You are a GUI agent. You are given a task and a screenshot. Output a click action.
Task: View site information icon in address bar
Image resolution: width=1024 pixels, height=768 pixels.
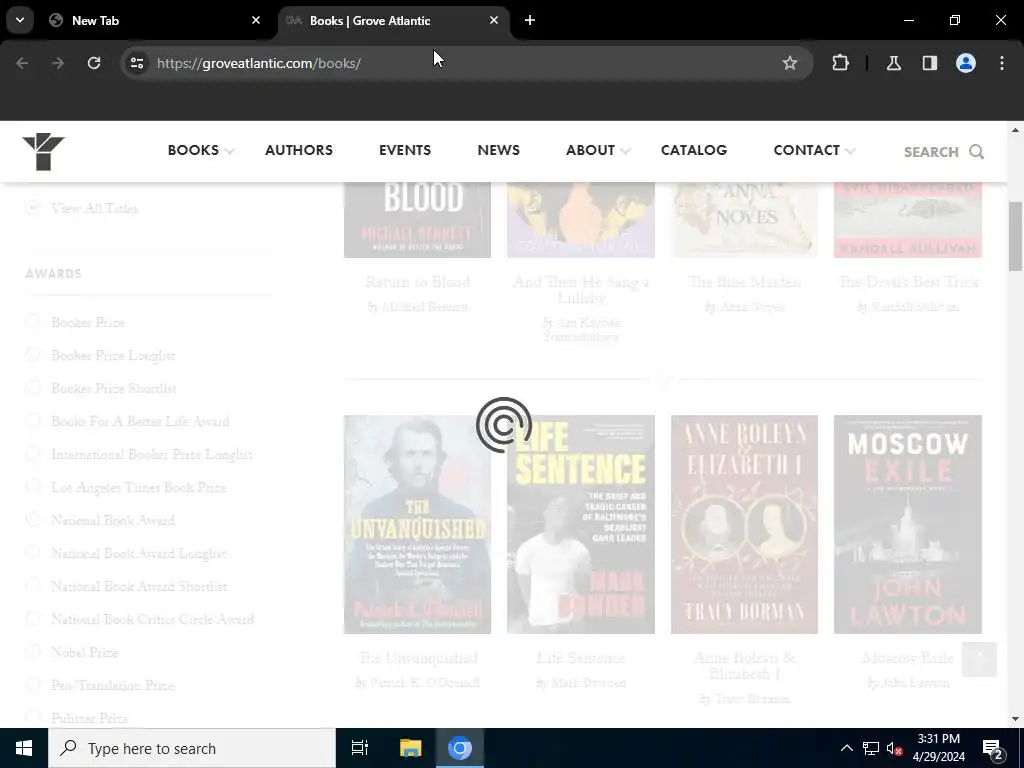pyautogui.click(x=137, y=63)
